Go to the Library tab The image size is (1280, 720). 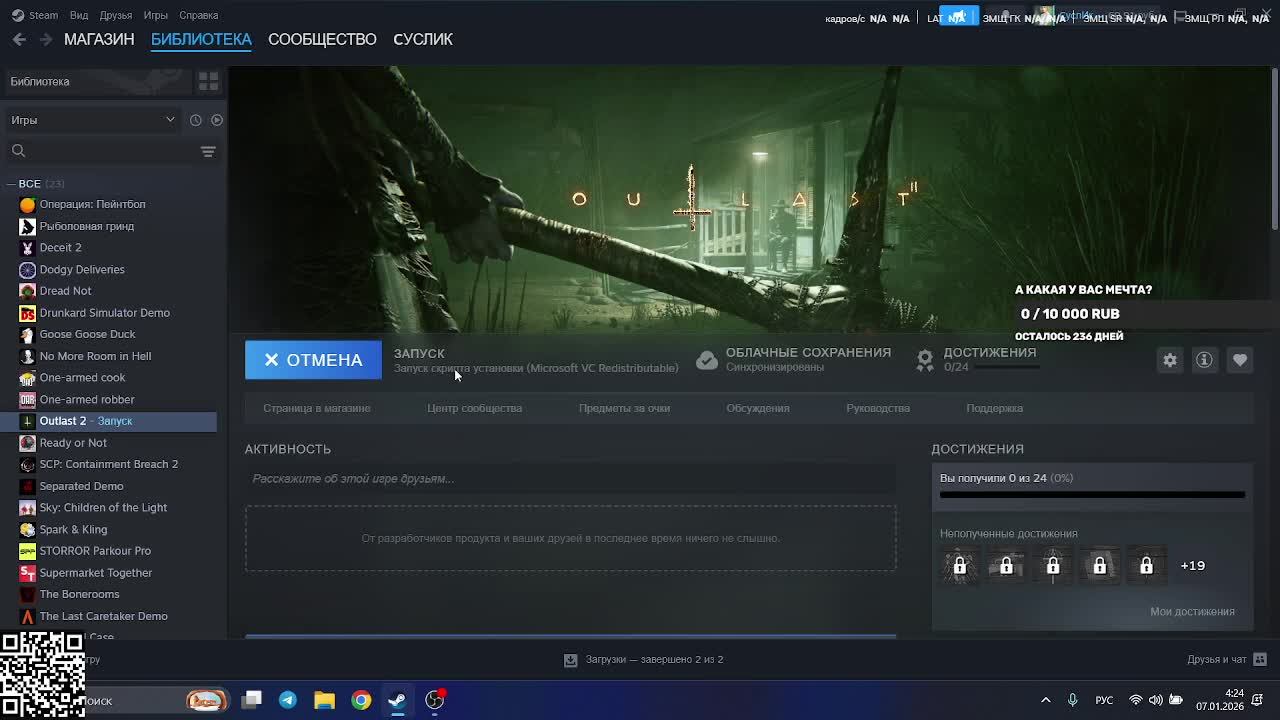point(201,39)
